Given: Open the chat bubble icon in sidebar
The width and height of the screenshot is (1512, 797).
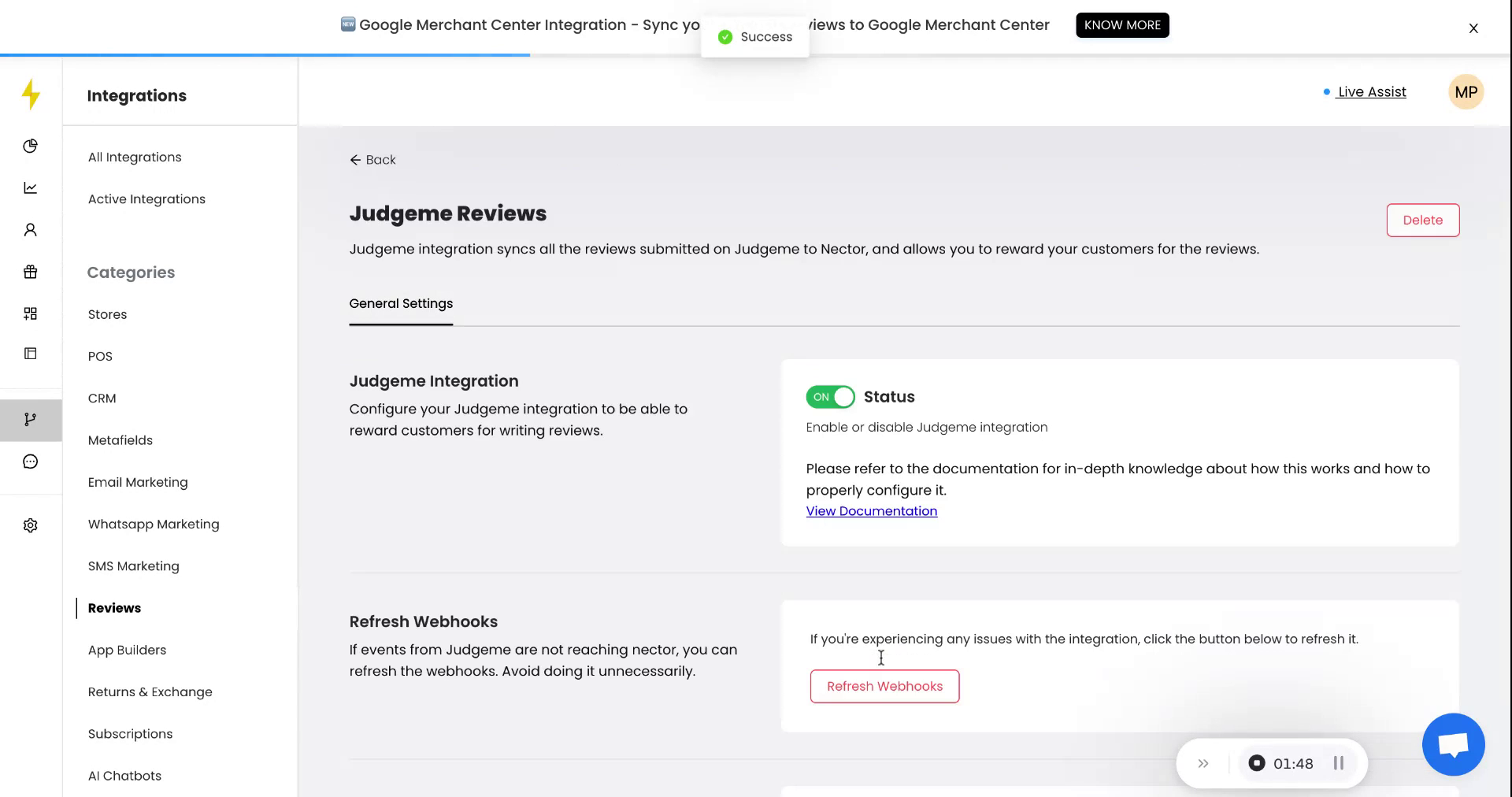Looking at the screenshot, I should [31, 462].
